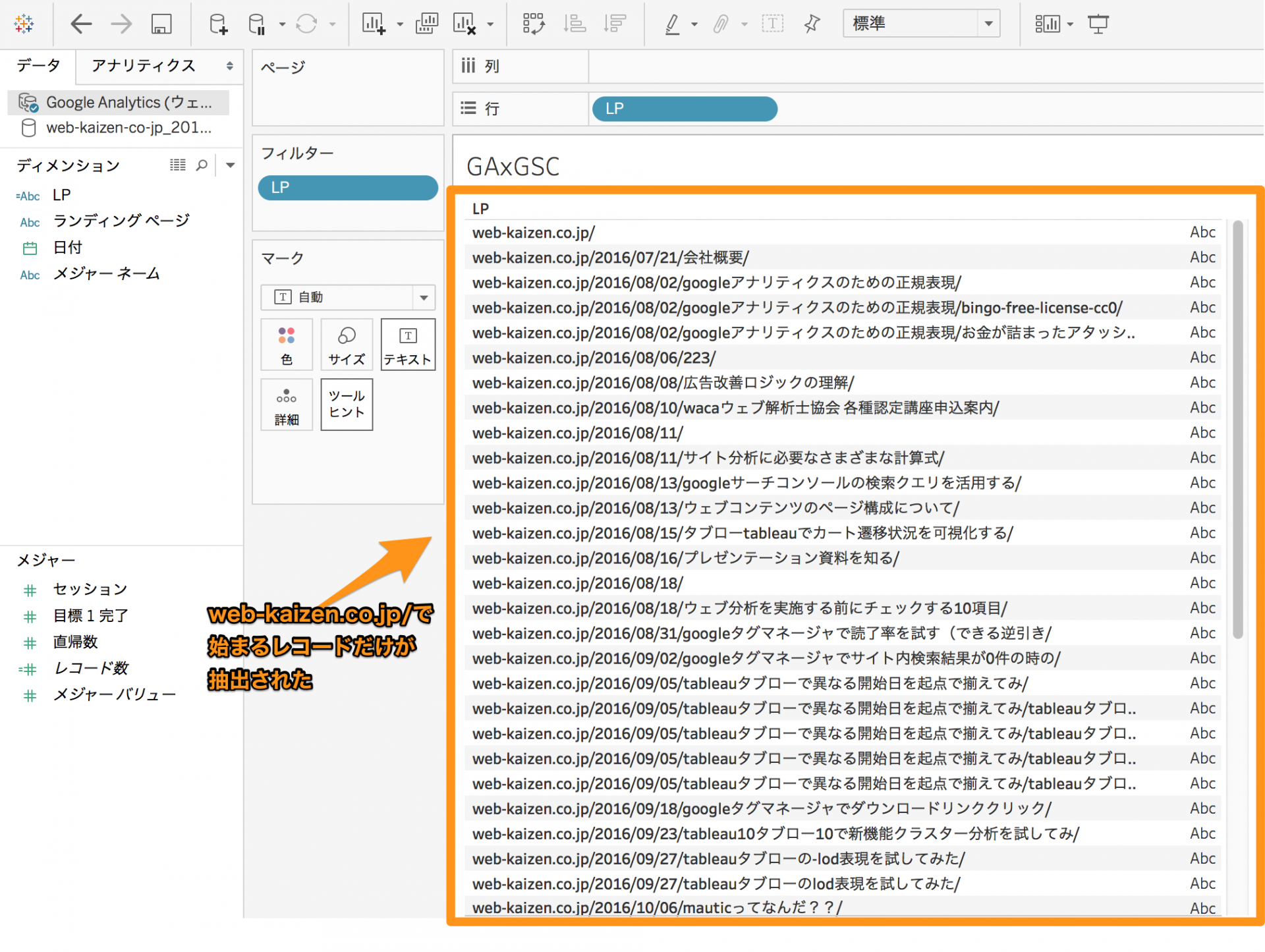
Task: Click the GAxGSC sheet title
Action: click(x=513, y=167)
